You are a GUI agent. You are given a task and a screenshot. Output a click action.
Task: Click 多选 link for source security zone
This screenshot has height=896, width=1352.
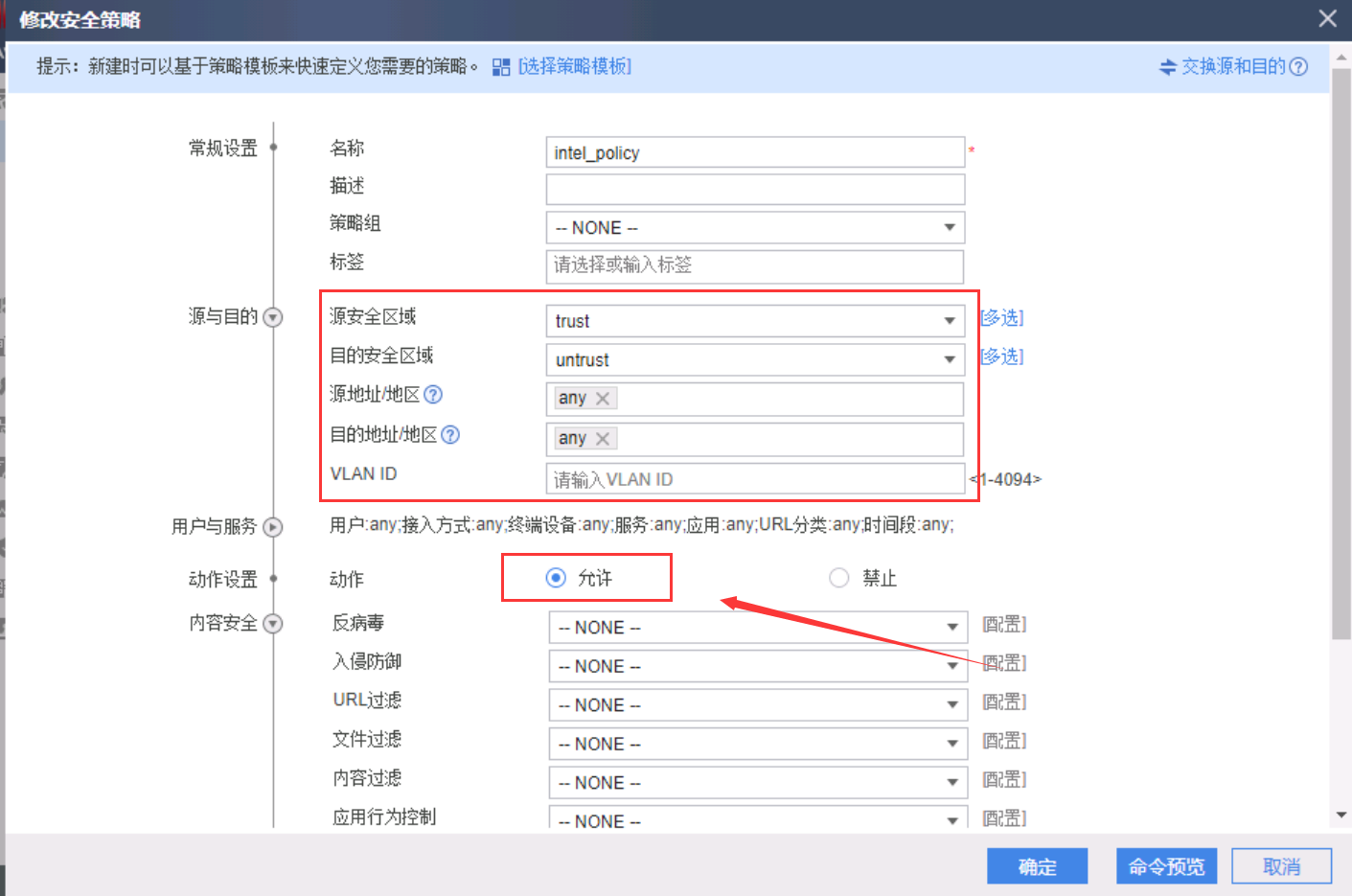[x=1002, y=318]
